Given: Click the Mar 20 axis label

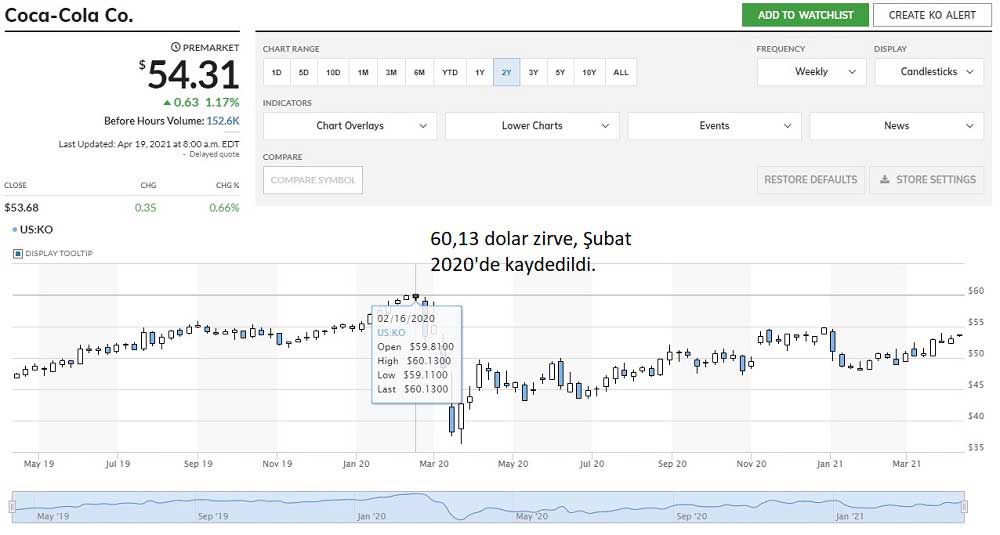Looking at the screenshot, I should pyautogui.click(x=434, y=464).
